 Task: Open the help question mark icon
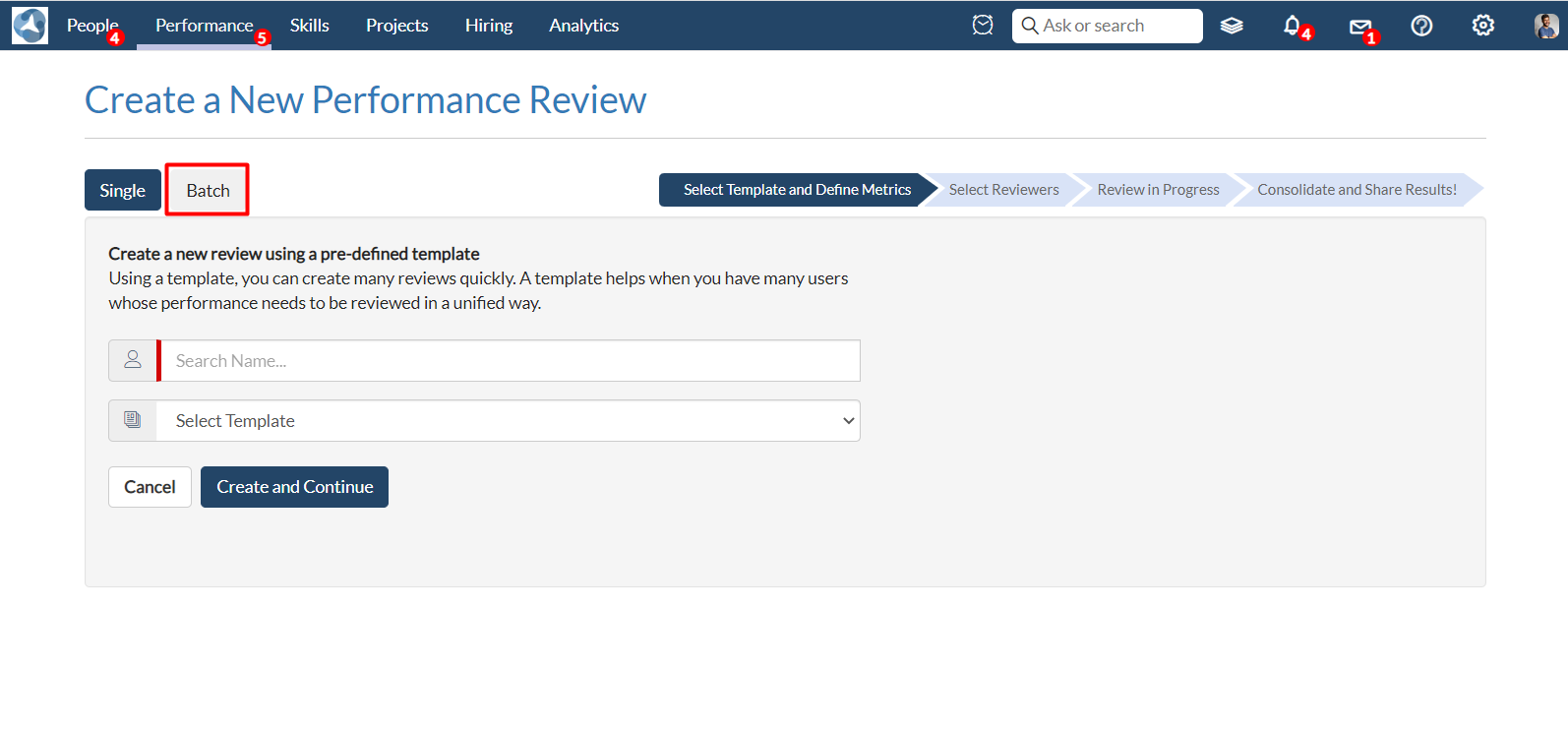(x=1421, y=26)
